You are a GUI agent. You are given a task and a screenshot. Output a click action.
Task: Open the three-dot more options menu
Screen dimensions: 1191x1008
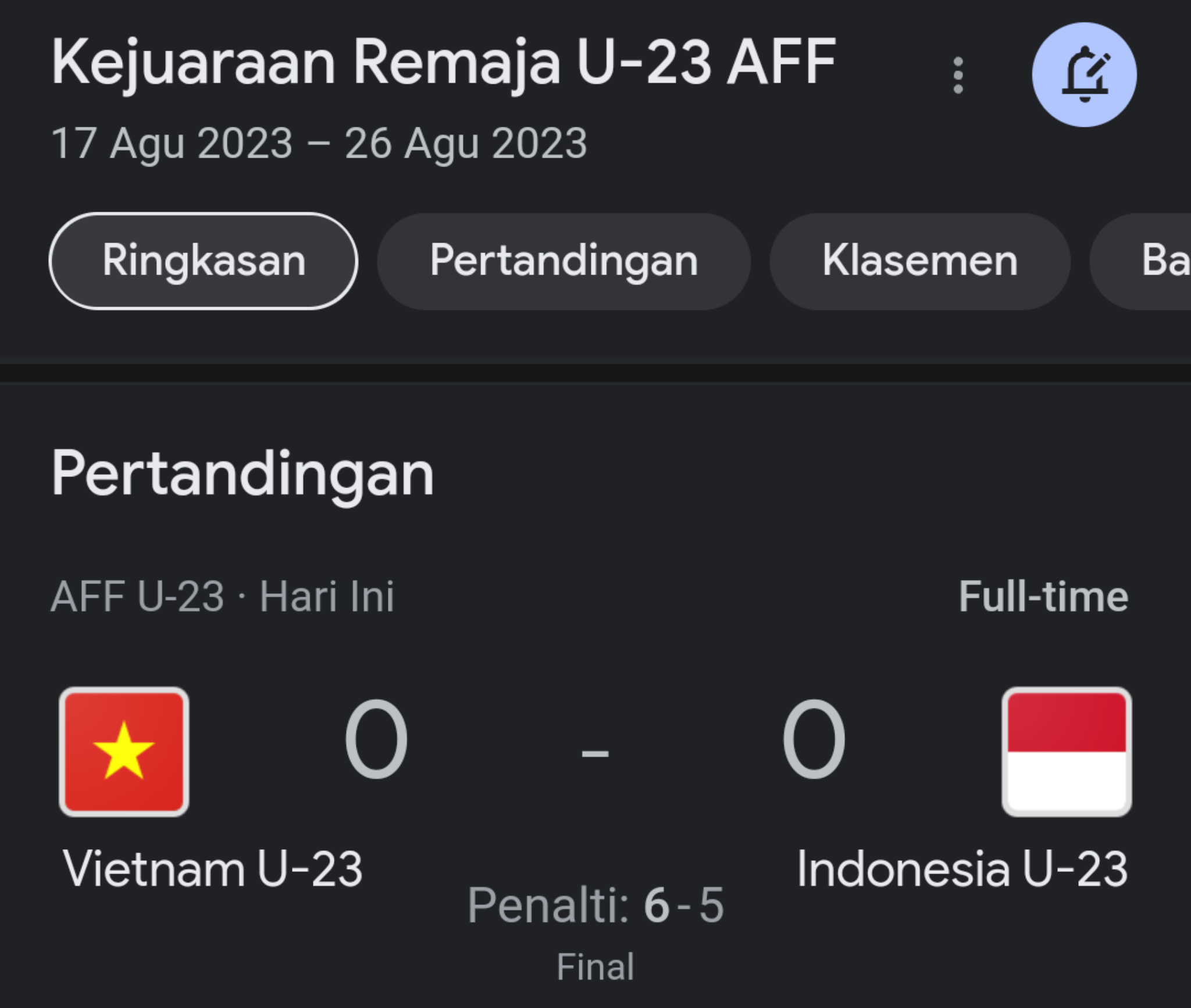958,75
